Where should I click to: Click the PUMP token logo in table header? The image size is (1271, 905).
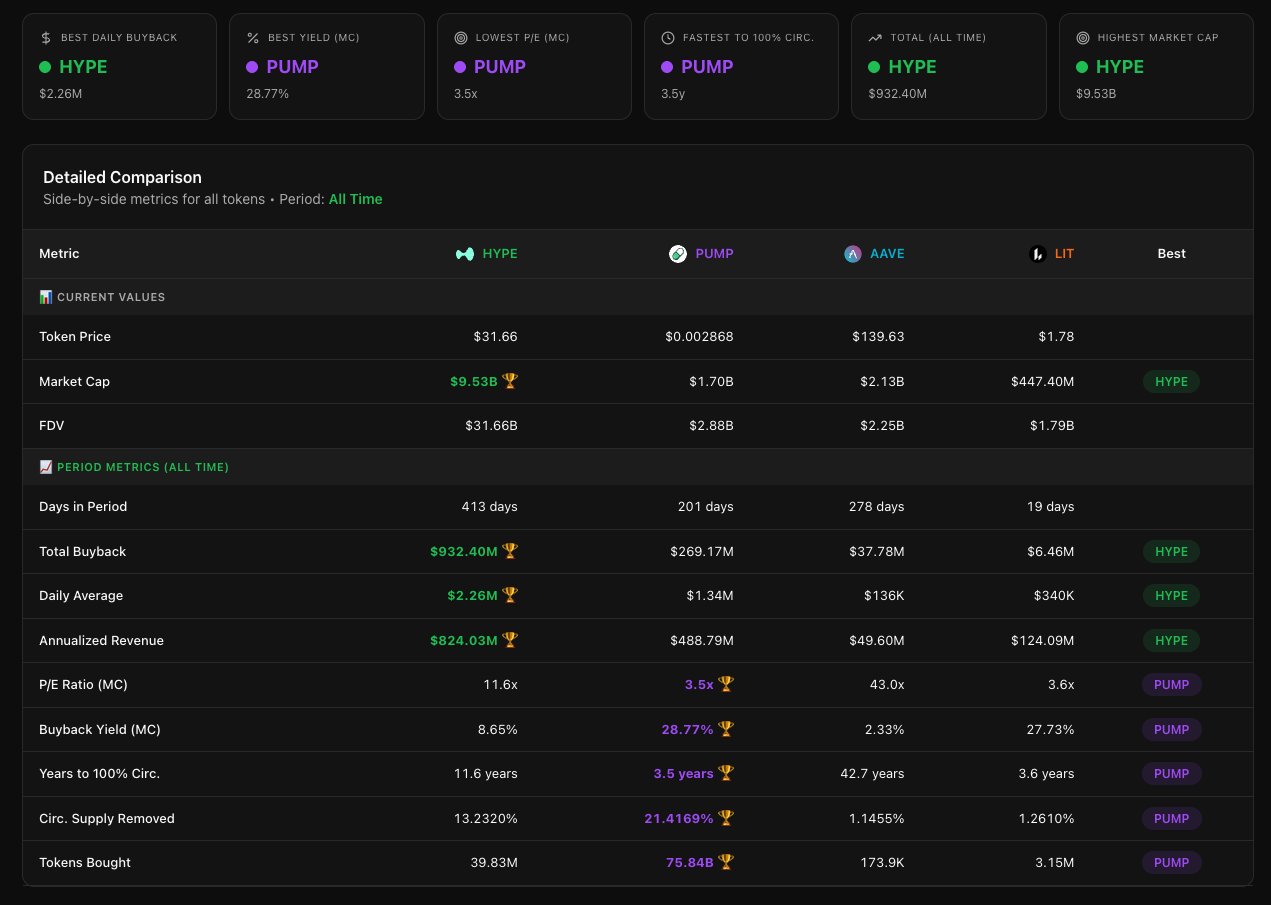pyautogui.click(x=678, y=254)
